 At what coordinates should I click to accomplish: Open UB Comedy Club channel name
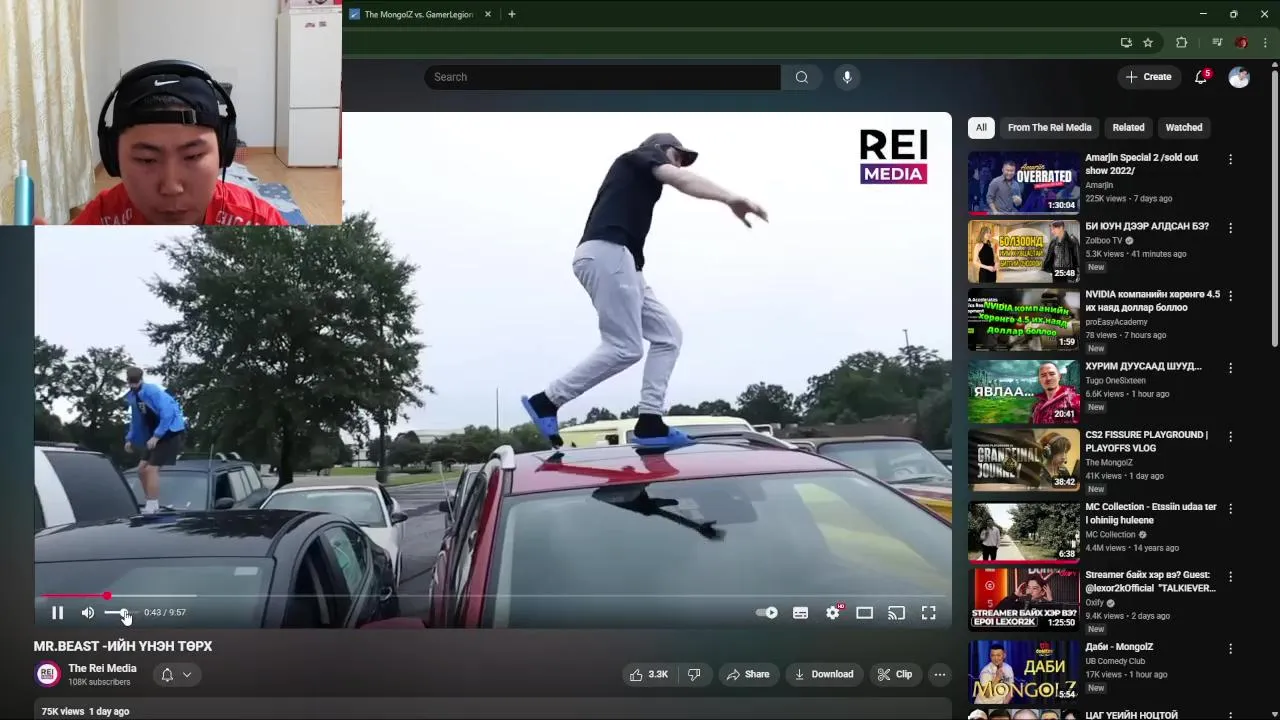(1116, 662)
